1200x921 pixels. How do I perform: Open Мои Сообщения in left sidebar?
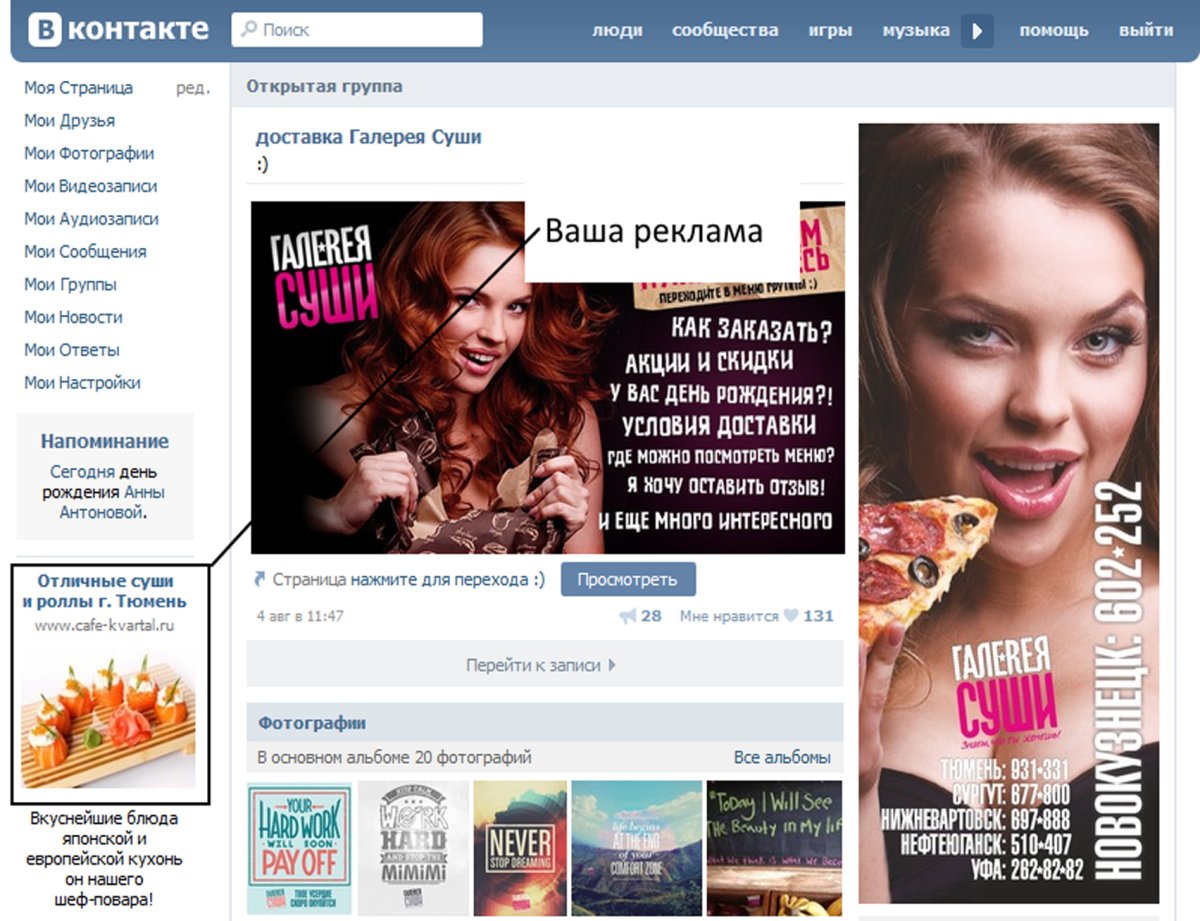85,252
